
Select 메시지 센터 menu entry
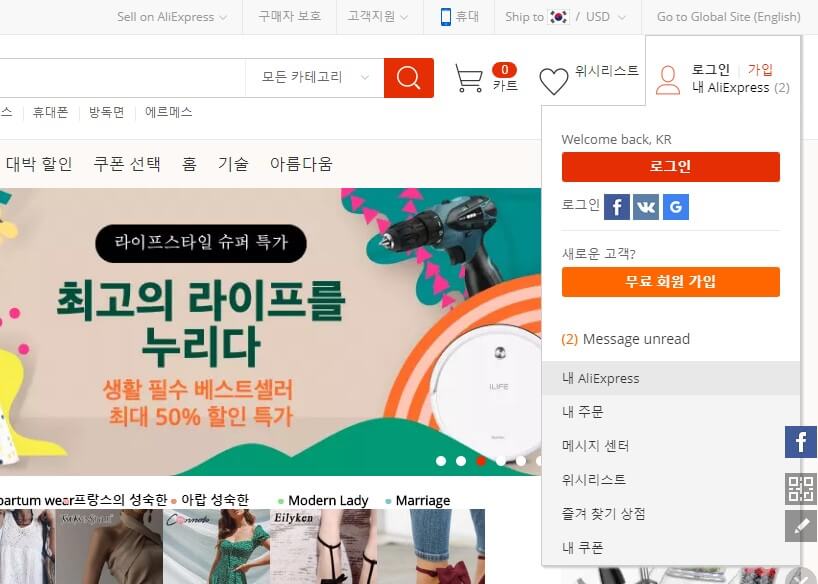click(x=670, y=446)
